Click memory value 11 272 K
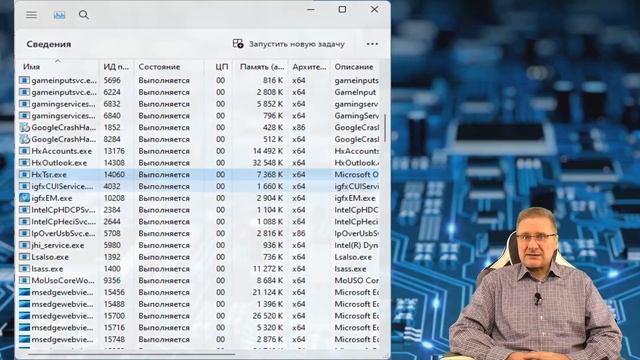The image size is (640, 360). 268,269
